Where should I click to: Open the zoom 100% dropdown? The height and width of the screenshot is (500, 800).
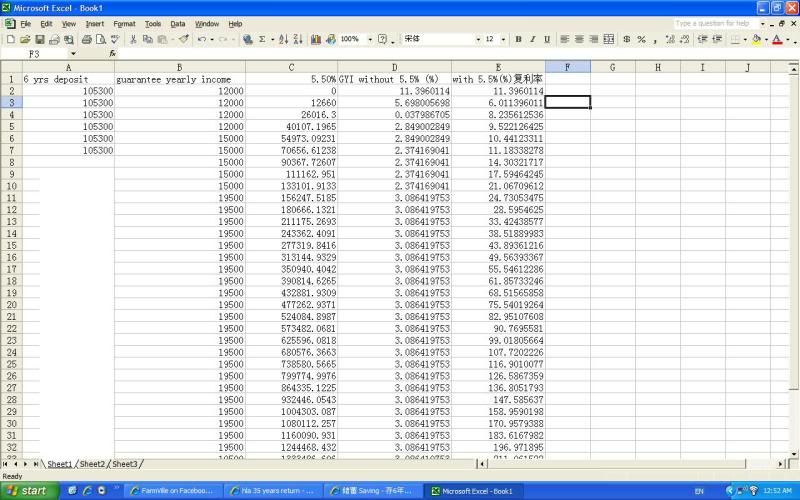click(x=368, y=39)
